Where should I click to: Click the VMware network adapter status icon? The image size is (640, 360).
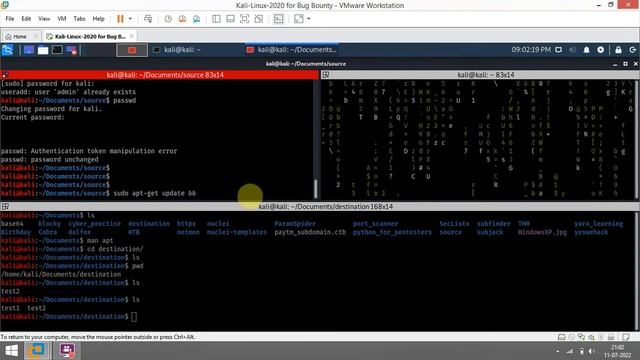[x=581, y=337]
